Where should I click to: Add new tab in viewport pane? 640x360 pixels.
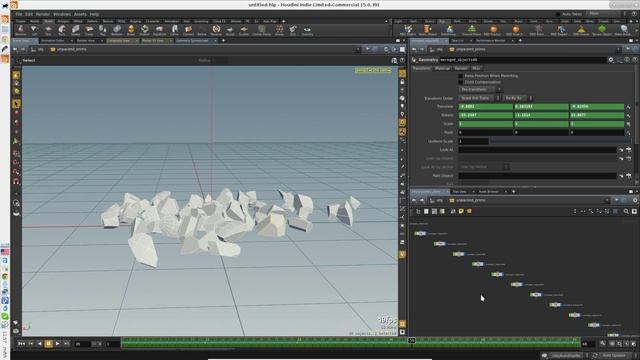pos(223,40)
